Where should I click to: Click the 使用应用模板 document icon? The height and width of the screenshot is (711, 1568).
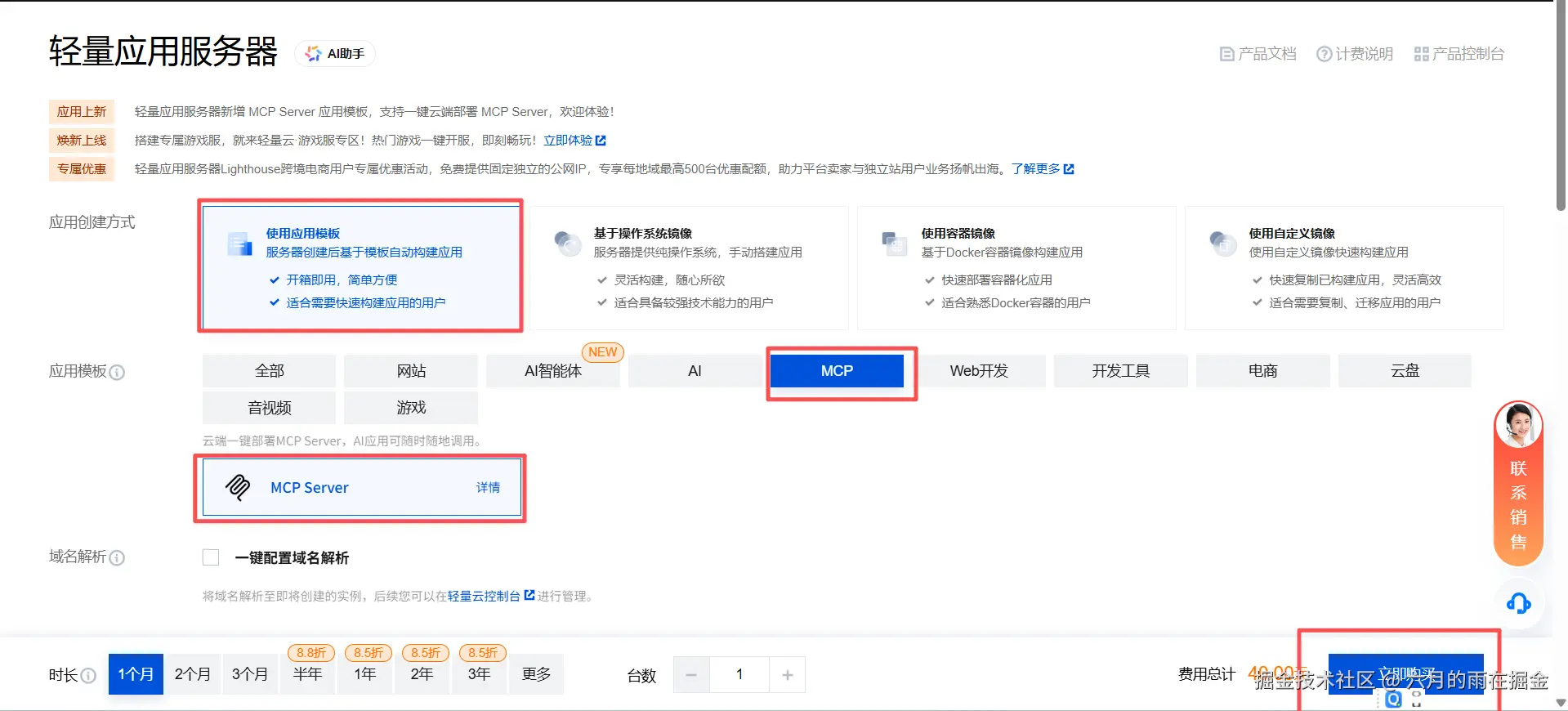[x=239, y=244]
